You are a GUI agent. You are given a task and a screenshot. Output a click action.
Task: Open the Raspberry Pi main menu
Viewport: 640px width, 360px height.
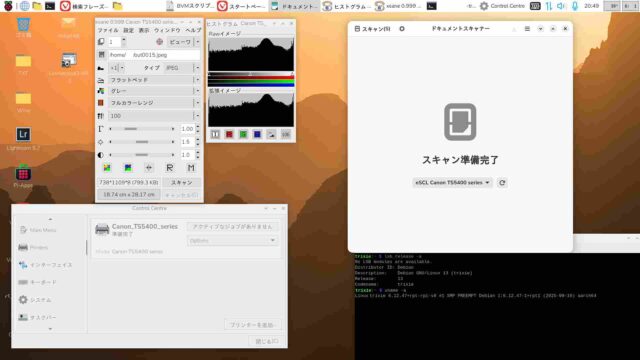coord(8,6)
